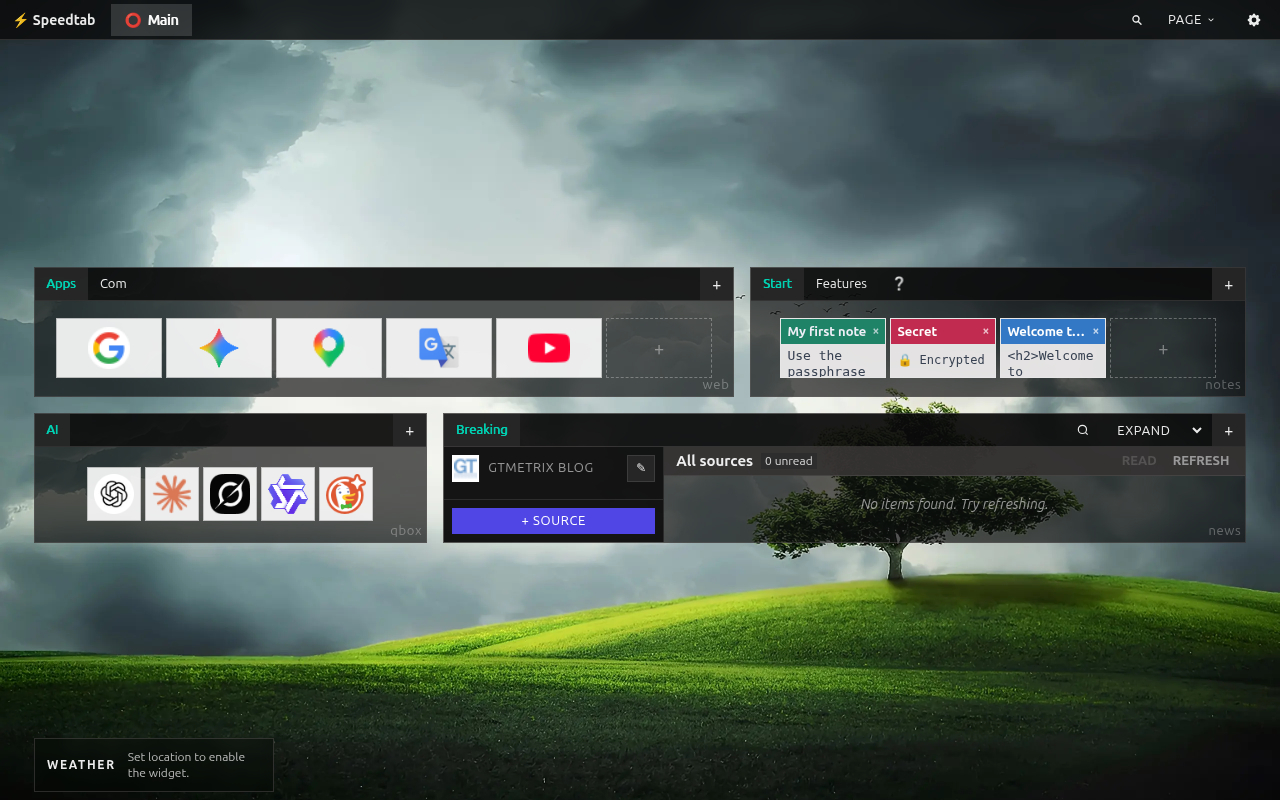Switch to the Apps tab
The height and width of the screenshot is (800, 1280).
(x=61, y=284)
